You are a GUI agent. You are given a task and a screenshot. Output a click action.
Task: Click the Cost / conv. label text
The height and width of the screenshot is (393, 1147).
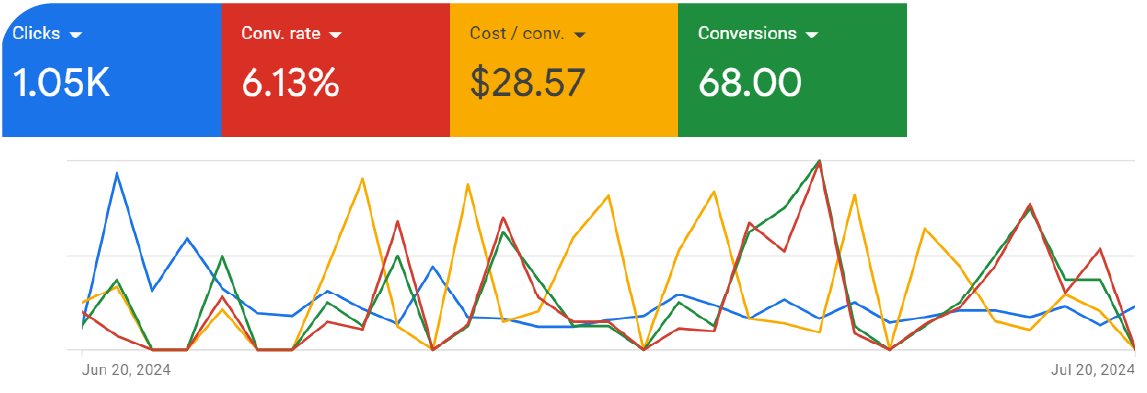point(517,34)
